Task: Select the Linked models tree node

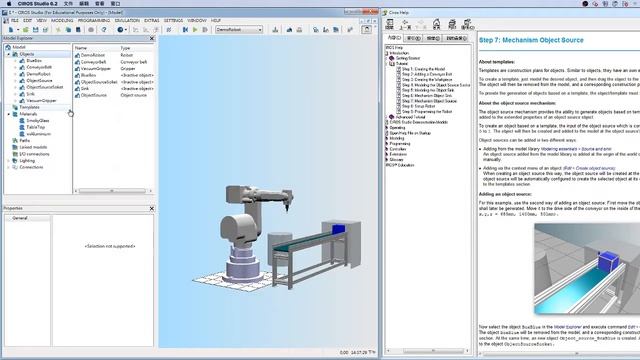Action: (33, 147)
